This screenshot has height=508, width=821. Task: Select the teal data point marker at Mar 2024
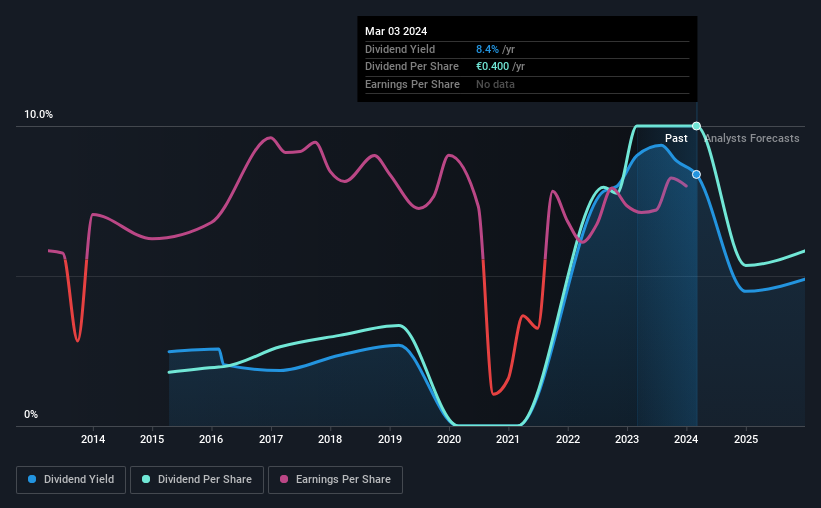coord(696,126)
